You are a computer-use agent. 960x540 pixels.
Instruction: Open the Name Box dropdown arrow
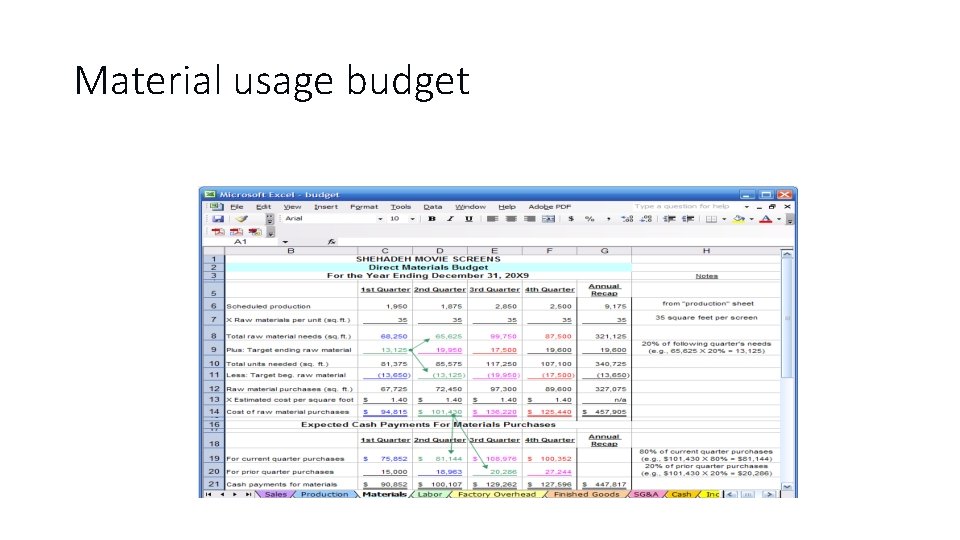[x=285, y=242]
